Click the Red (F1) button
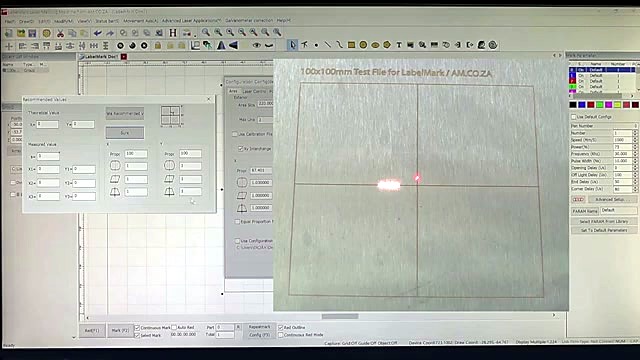Screen dimensions: 640x360 click(92, 331)
